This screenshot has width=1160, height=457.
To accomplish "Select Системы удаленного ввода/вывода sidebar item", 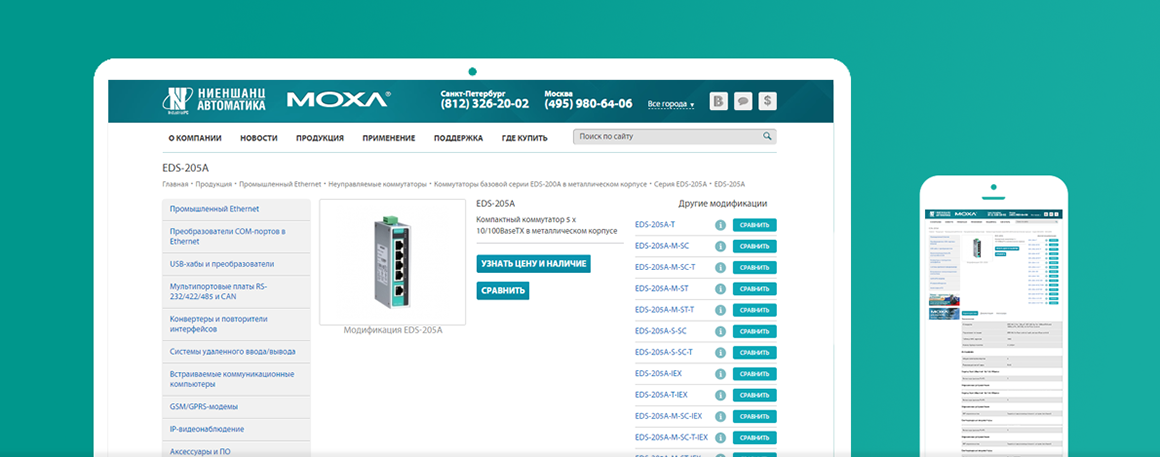I will click(x=236, y=352).
